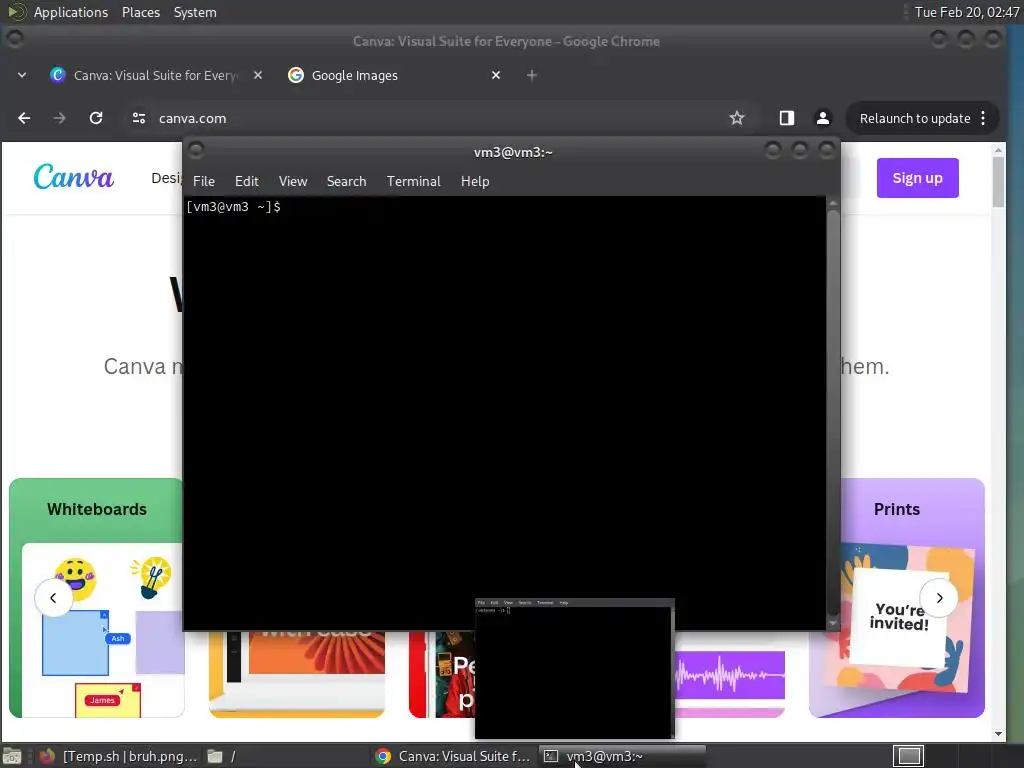Reload the Canva page
This screenshot has width=1024, height=768.
(96, 118)
